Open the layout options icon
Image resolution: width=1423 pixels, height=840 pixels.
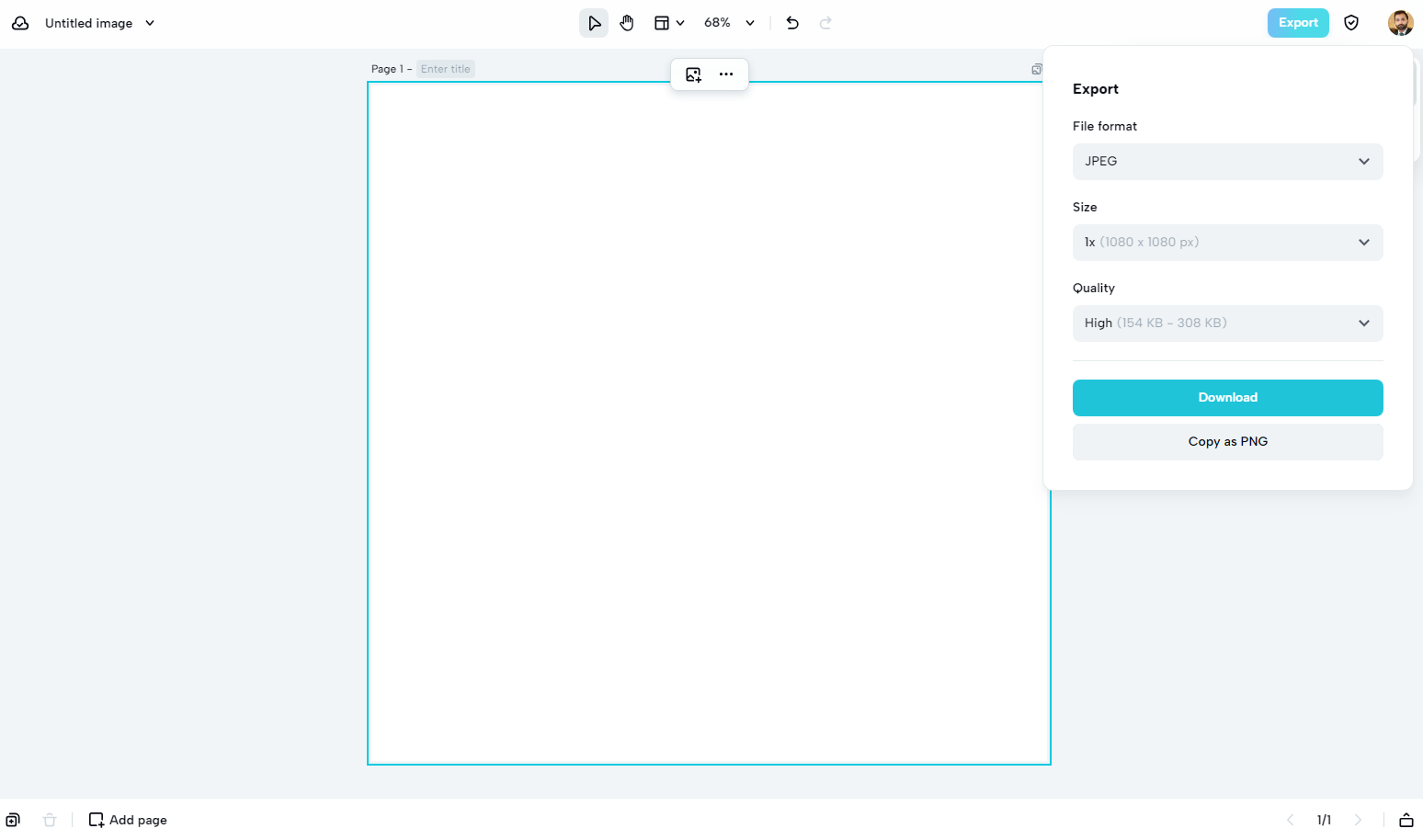pyautogui.click(x=668, y=23)
